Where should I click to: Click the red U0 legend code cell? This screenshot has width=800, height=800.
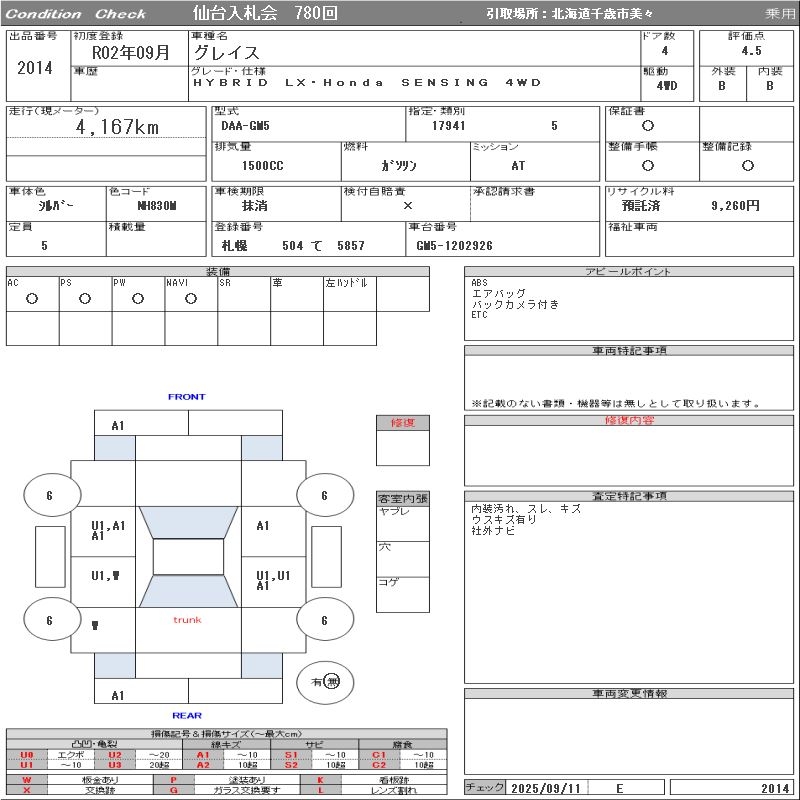(x=27, y=755)
